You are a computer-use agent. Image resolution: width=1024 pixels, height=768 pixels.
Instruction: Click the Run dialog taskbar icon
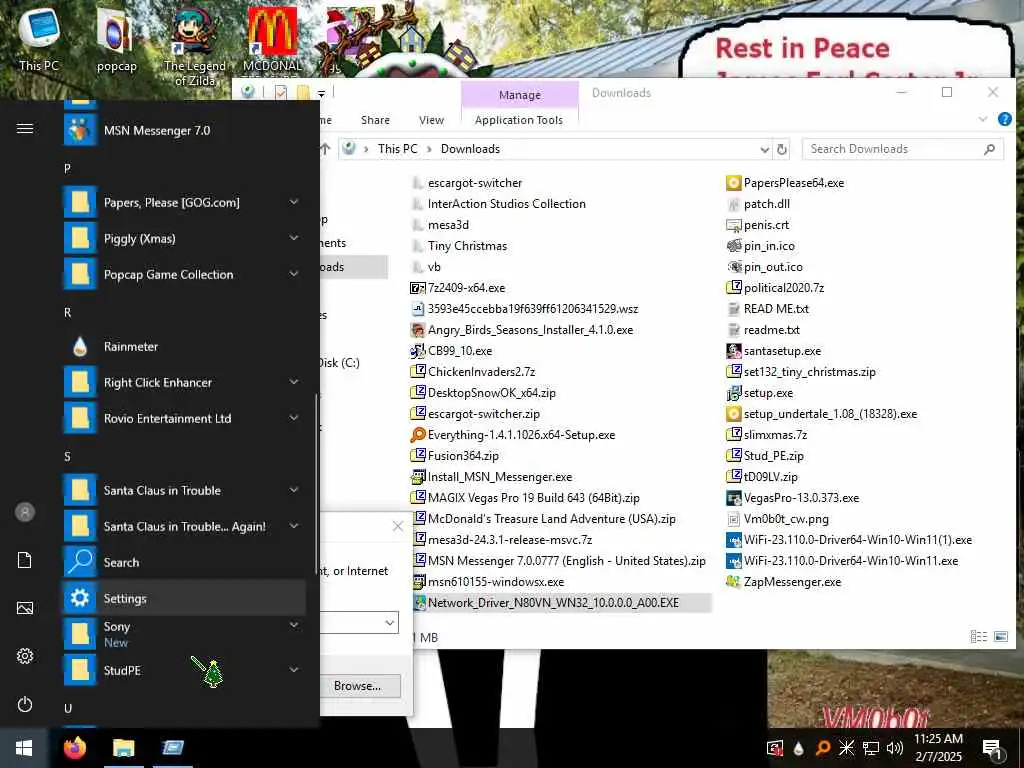(172, 748)
